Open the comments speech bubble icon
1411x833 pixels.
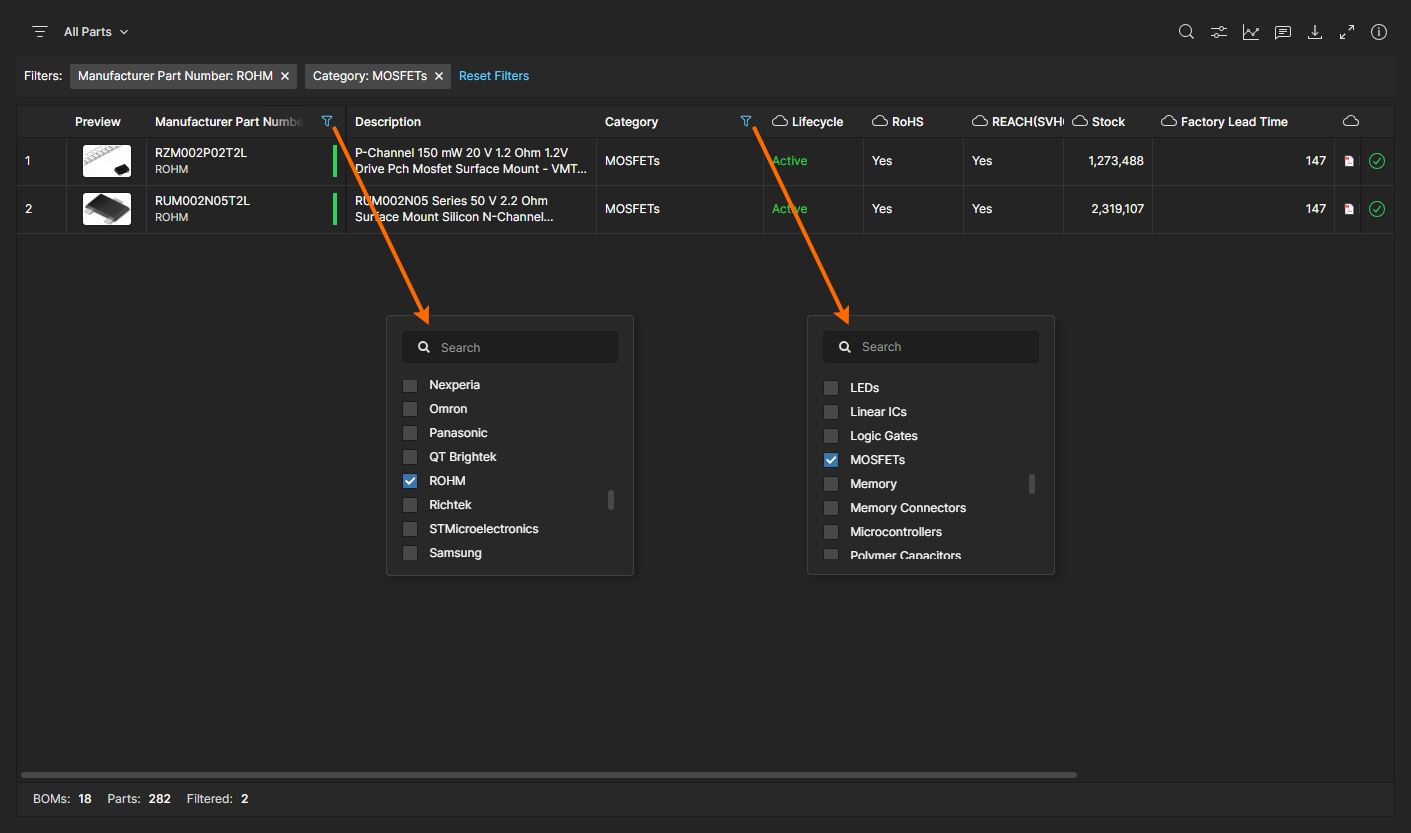[x=1282, y=32]
